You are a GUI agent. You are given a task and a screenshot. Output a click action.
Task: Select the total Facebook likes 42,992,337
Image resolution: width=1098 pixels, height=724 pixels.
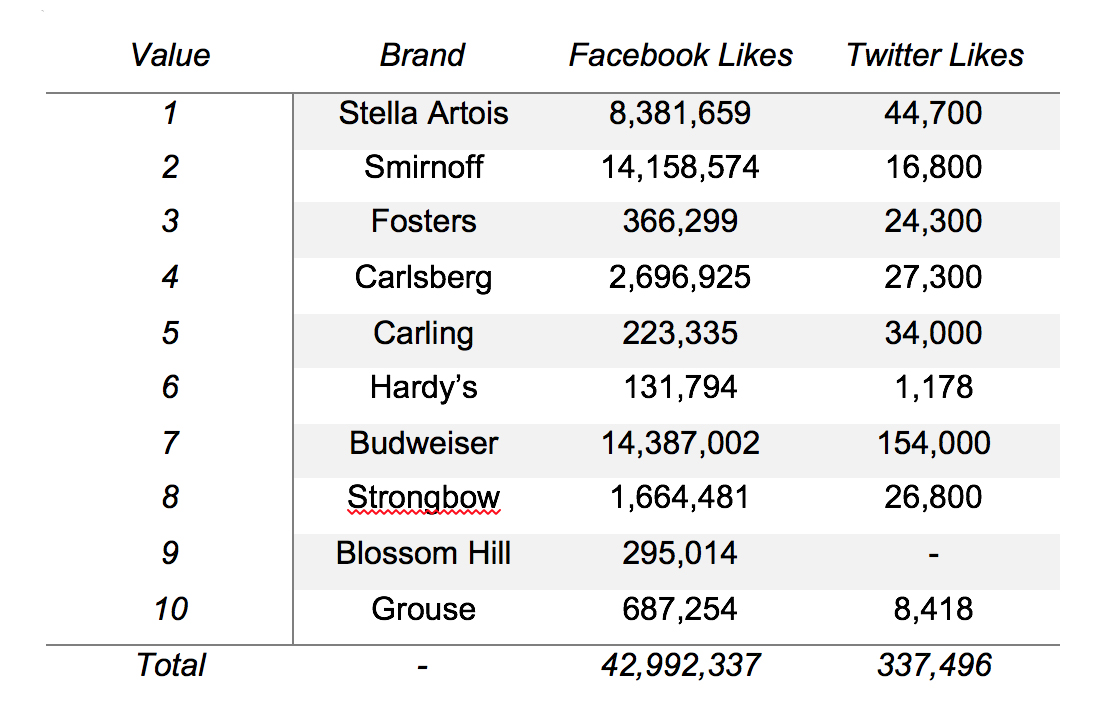pos(680,665)
